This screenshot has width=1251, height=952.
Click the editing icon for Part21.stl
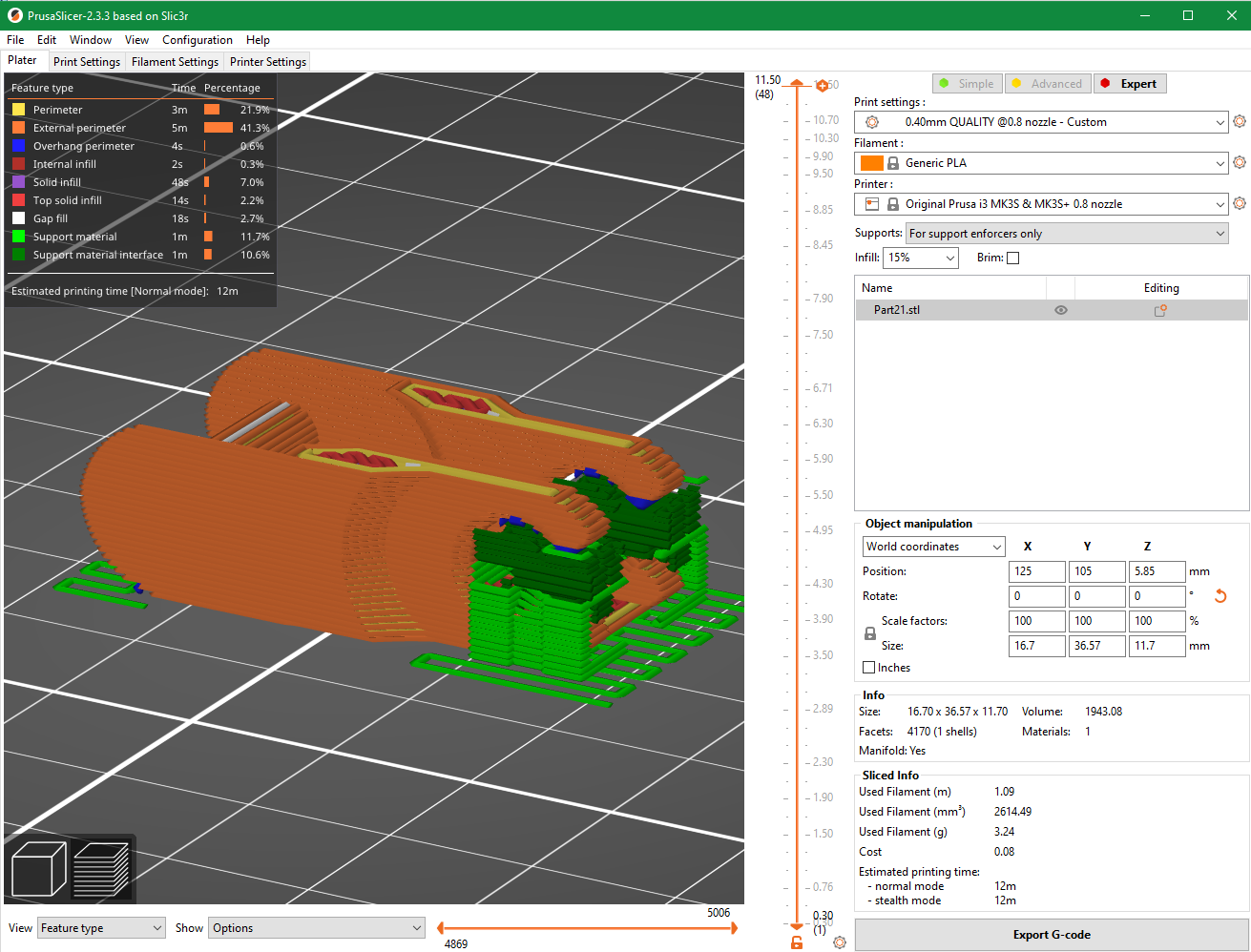(x=1160, y=310)
